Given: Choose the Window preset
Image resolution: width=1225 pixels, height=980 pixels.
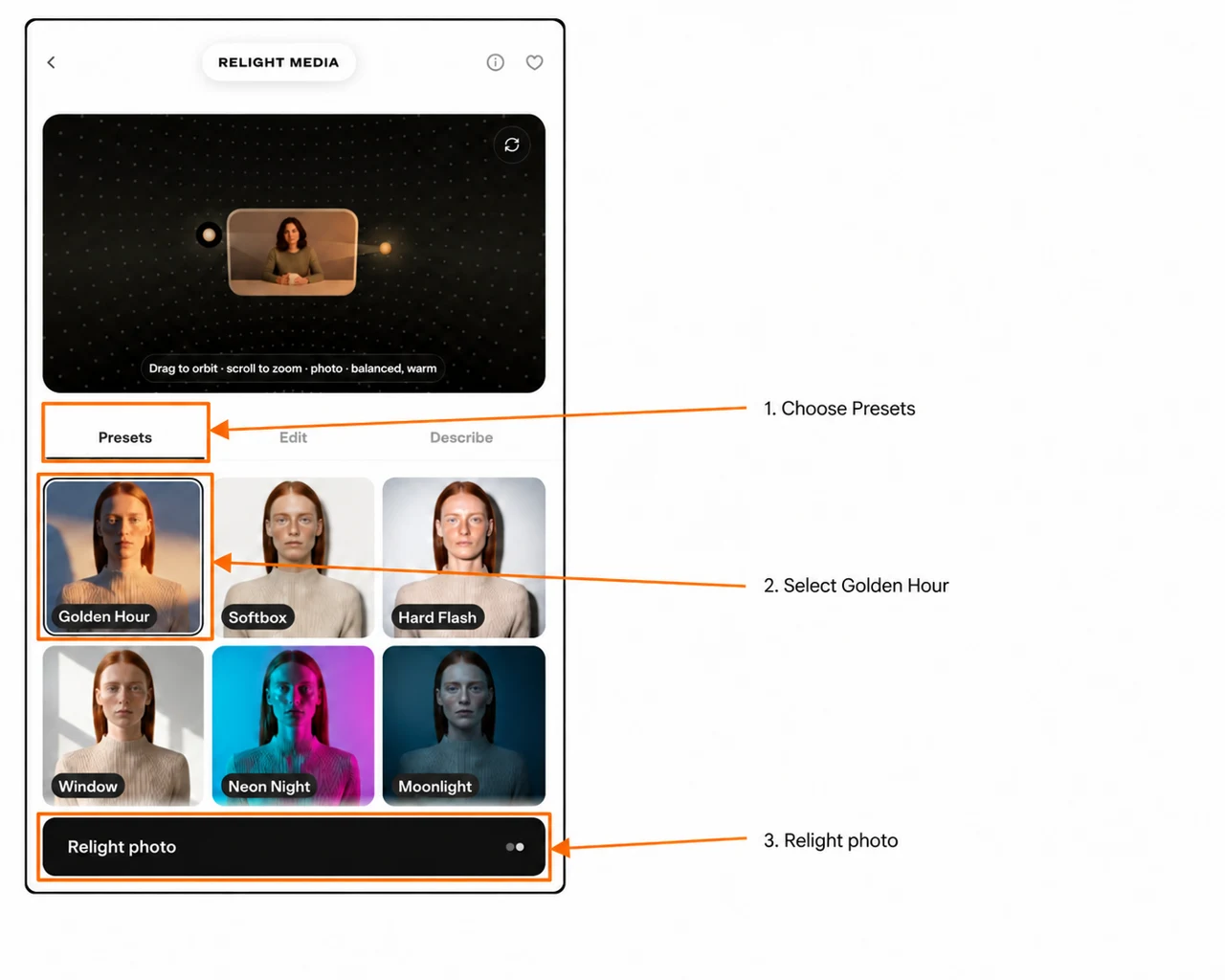Looking at the screenshot, I should 123,725.
